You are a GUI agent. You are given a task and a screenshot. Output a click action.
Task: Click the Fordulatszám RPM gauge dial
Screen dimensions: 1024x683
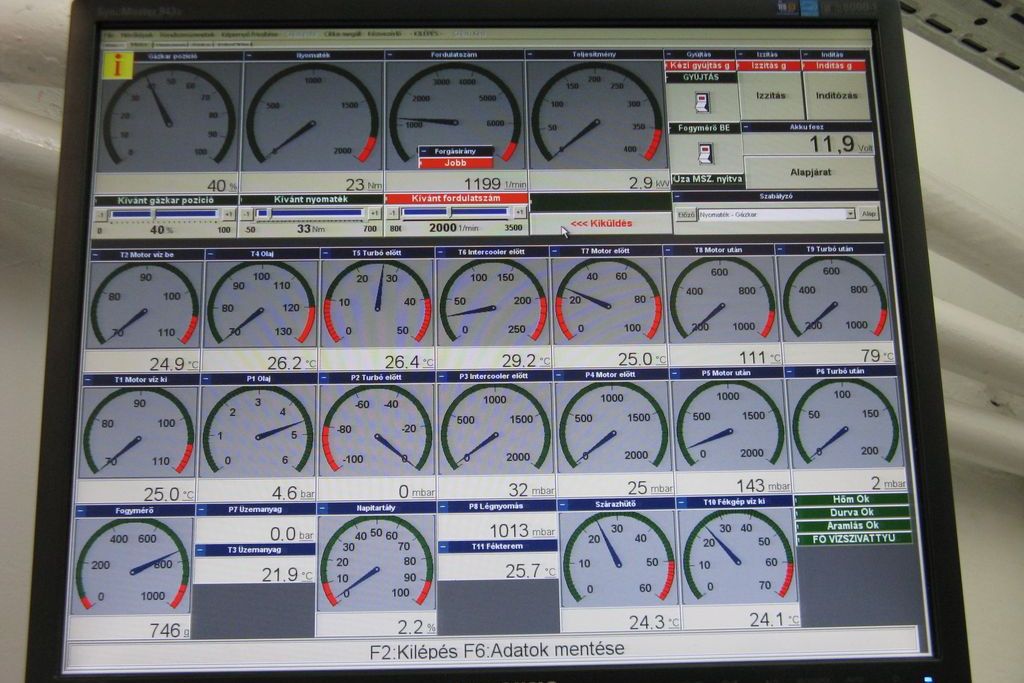pyautogui.click(x=454, y=115)
